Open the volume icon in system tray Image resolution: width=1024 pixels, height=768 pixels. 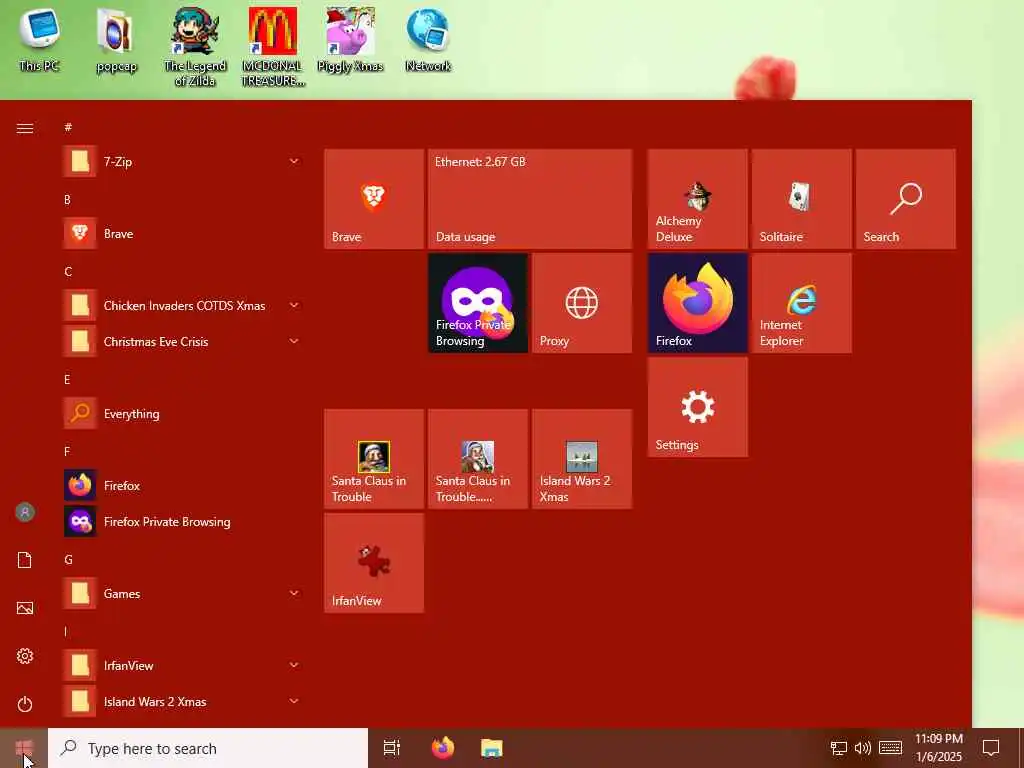coord(863,748)
